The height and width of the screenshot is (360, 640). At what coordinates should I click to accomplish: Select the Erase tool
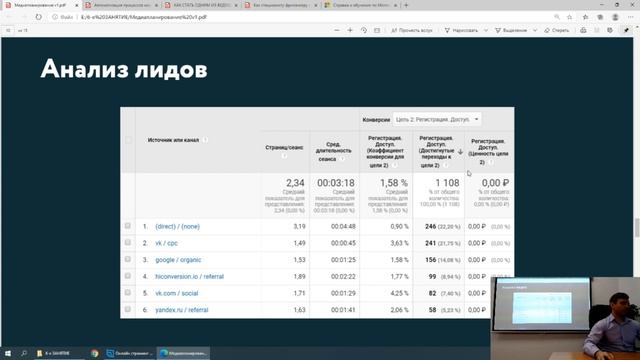[557, 30]
